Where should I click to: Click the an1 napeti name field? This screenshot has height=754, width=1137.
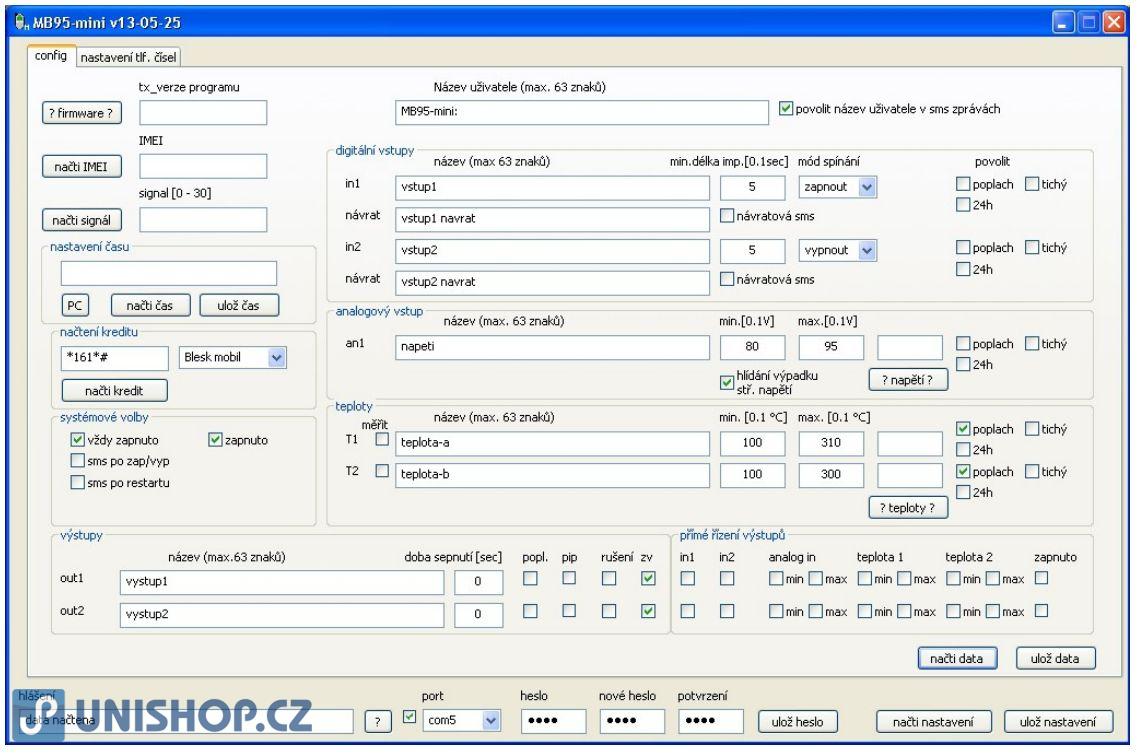click(553, 347)
